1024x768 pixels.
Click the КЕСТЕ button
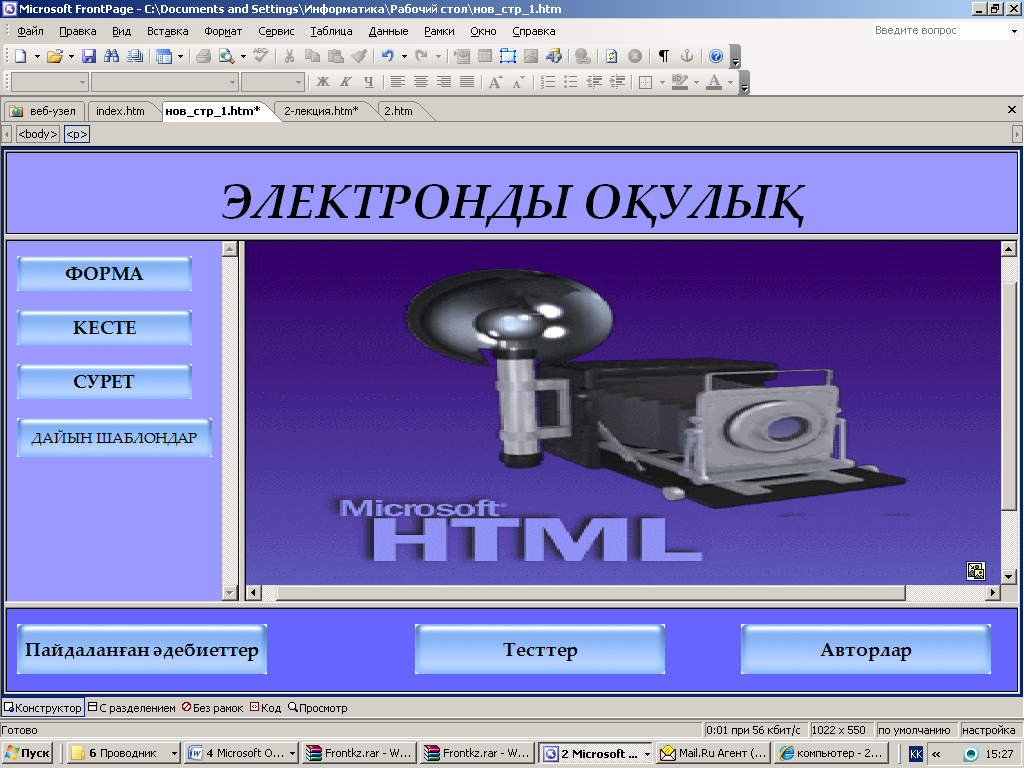104,327
